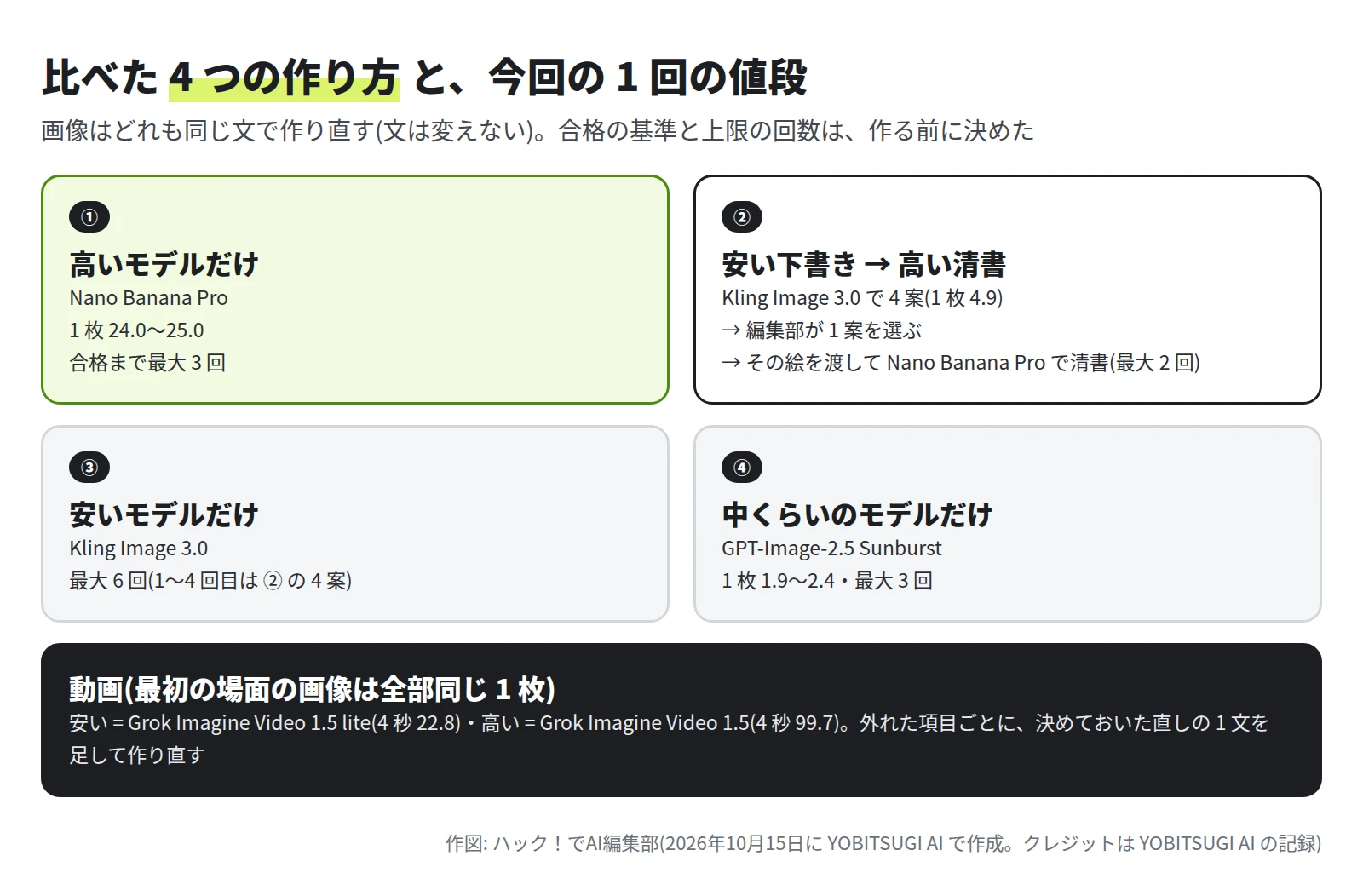The height and width of the screenshot is (896, 1363).
Task: Click the subtitle starting 画像はどれも同じ文で作り直す
Action: 538,130
